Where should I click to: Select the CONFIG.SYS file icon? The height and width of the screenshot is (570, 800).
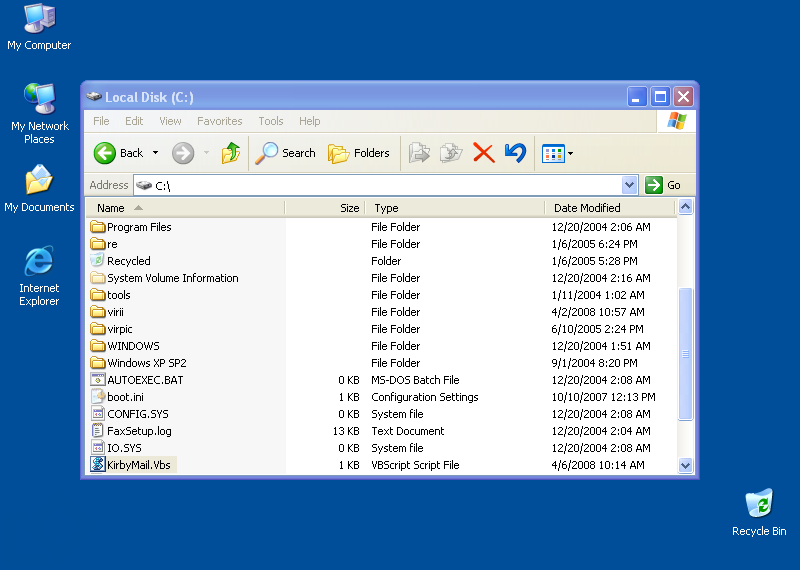[97, 414]
